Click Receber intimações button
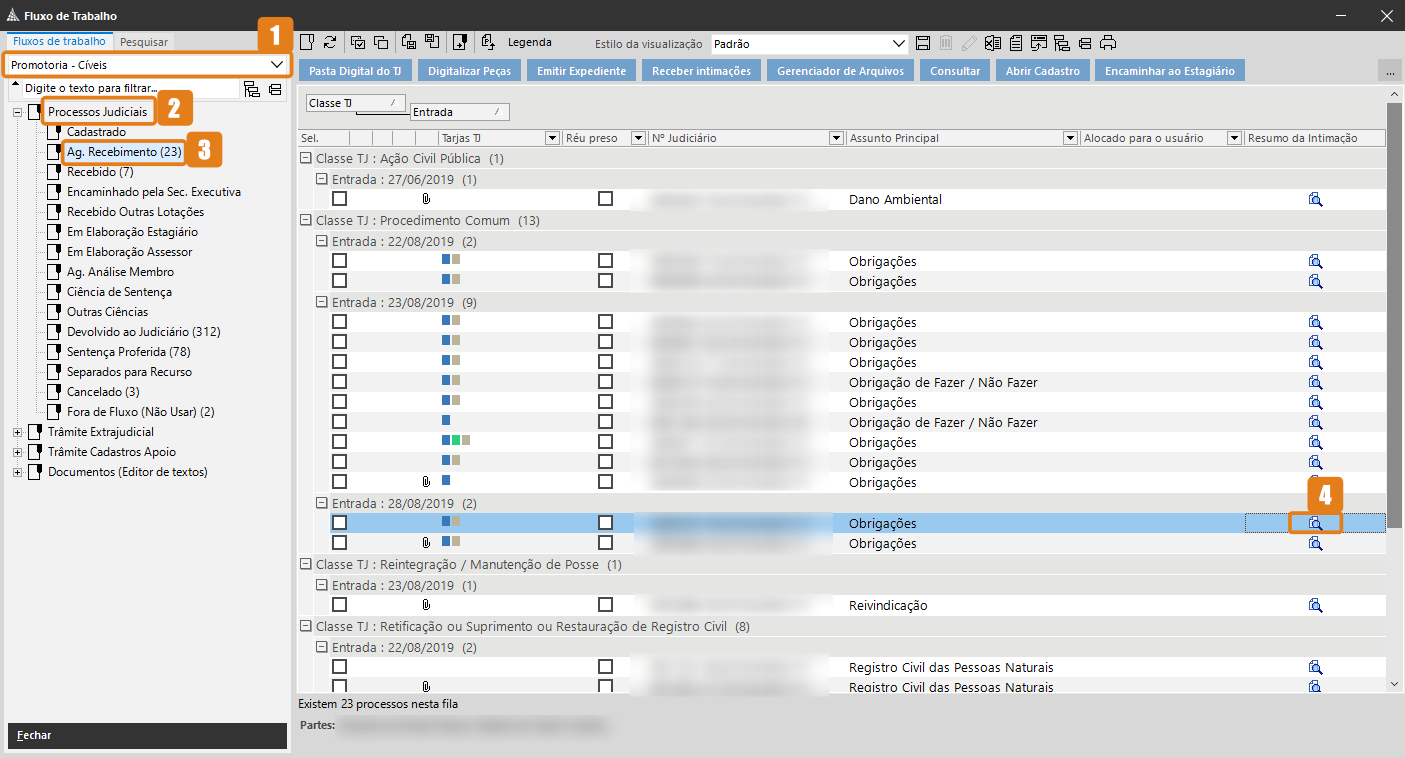 [x=700, y=71]
